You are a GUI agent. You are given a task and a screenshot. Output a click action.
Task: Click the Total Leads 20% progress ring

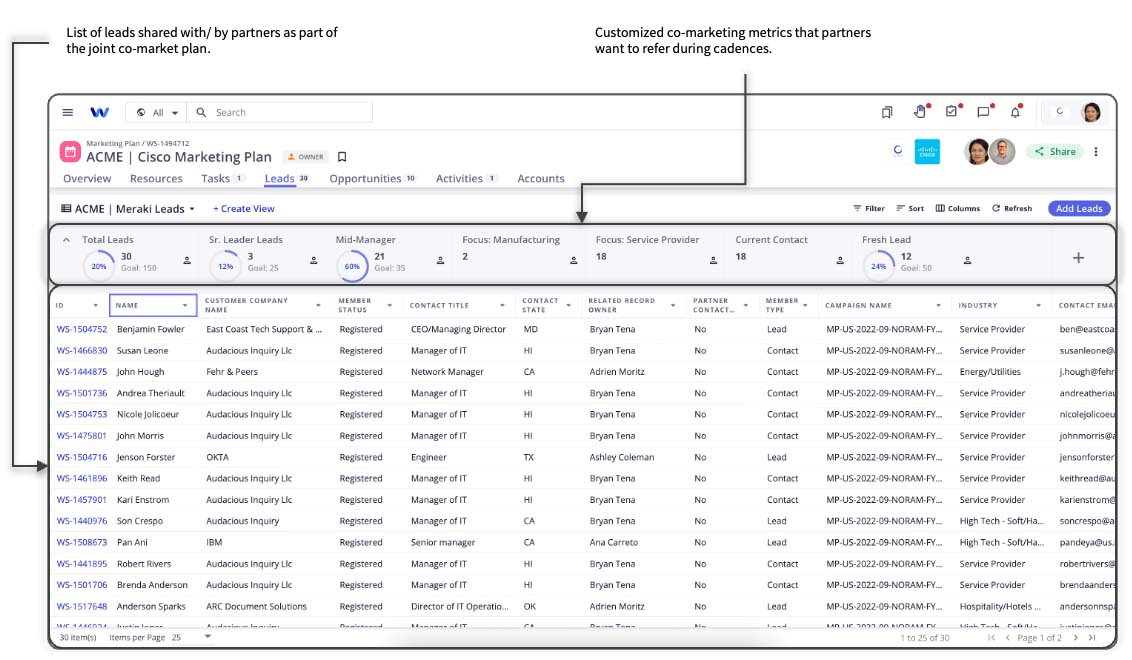point(99,266)
